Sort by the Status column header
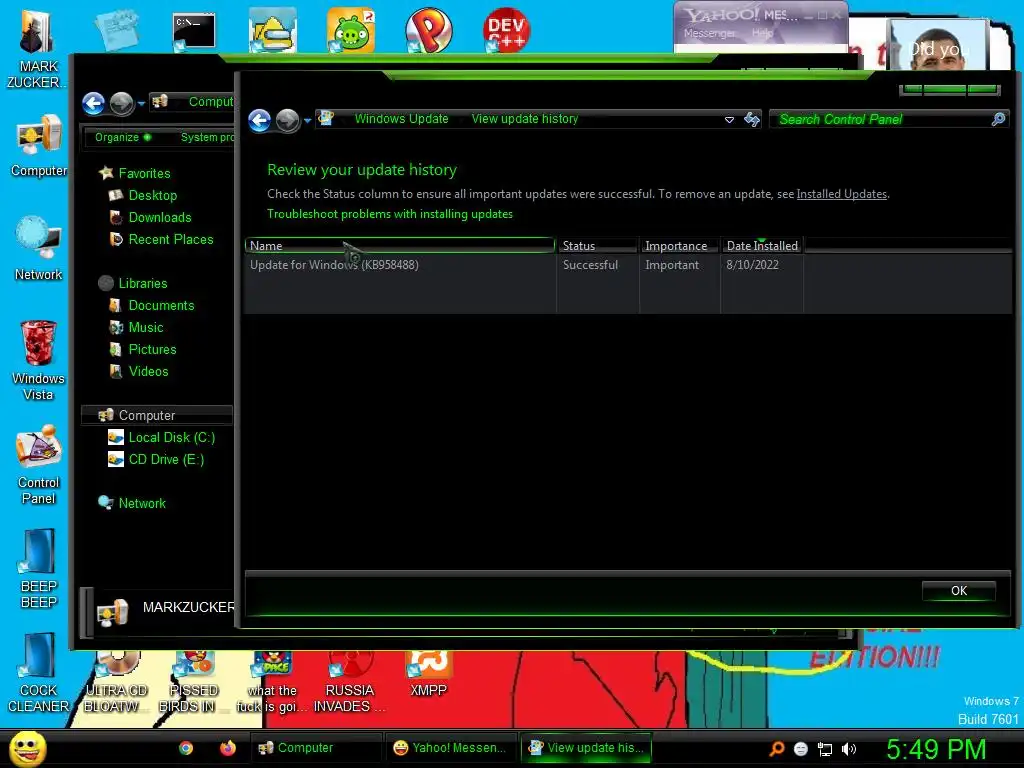 [x=597, y=246]
